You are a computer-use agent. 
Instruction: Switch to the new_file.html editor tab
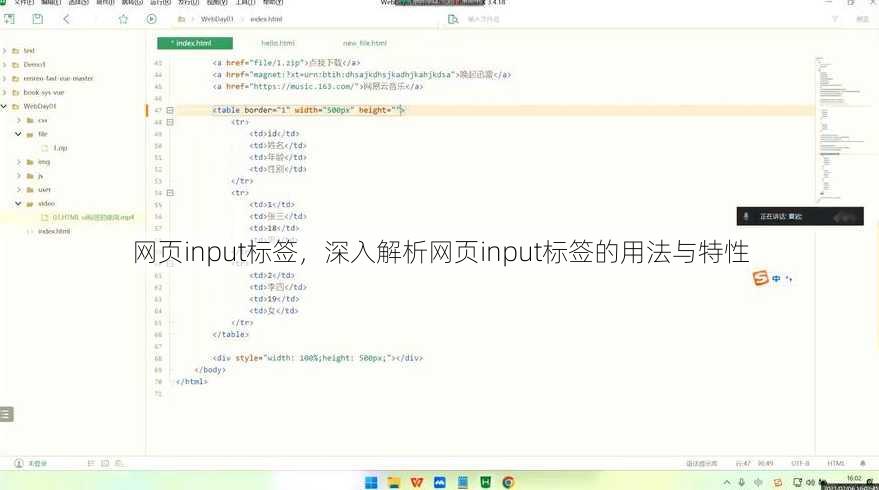(x=364, y=43)
